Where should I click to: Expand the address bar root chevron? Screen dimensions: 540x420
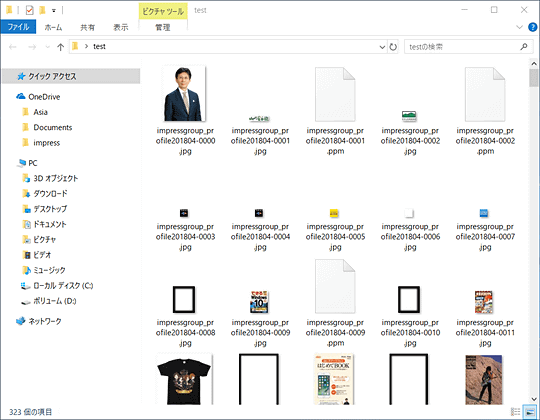tap(86, 46)
